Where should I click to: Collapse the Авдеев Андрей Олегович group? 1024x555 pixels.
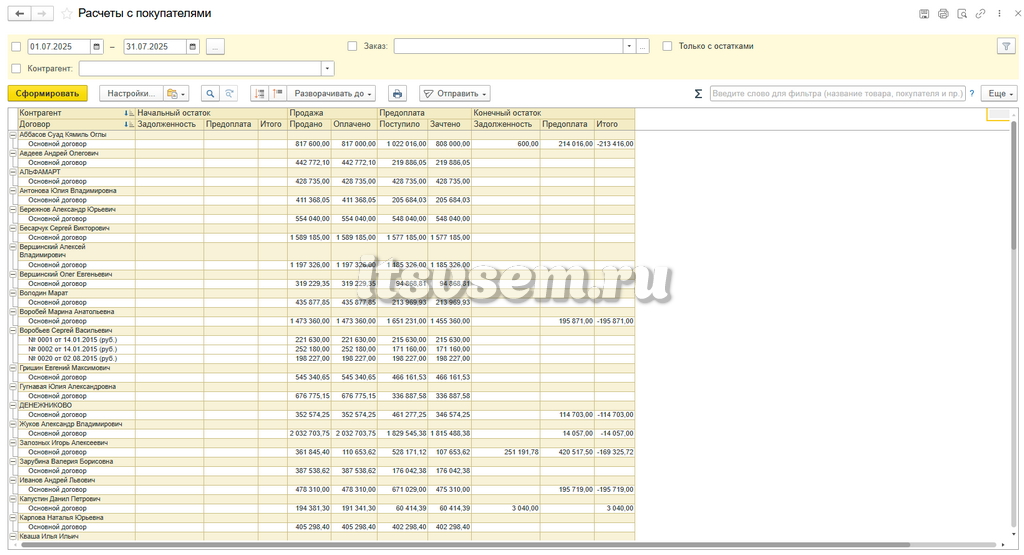coord(12,153)
